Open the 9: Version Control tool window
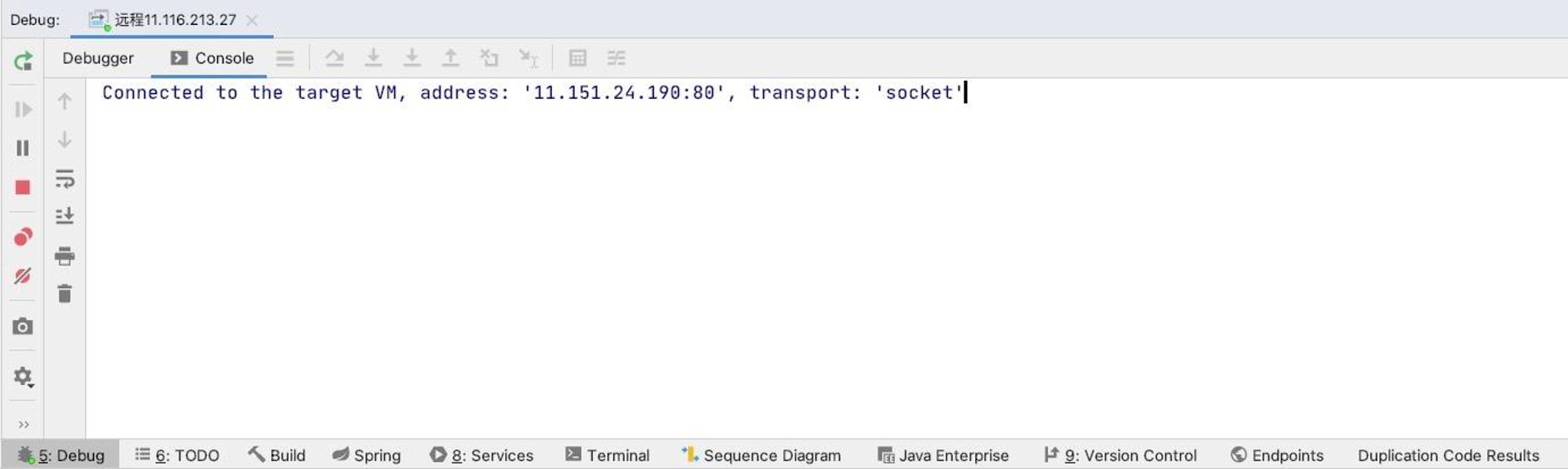Viewport: 1568px width, 469px height. (1120, 455)
